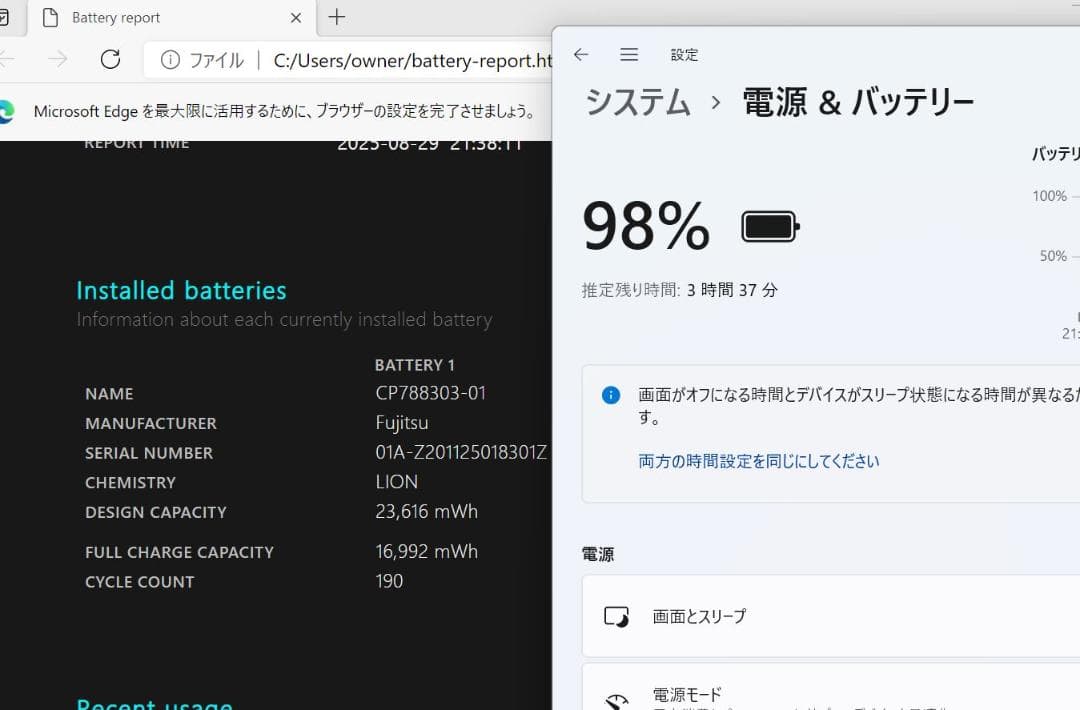Open a new browser tab

[336, 17]
